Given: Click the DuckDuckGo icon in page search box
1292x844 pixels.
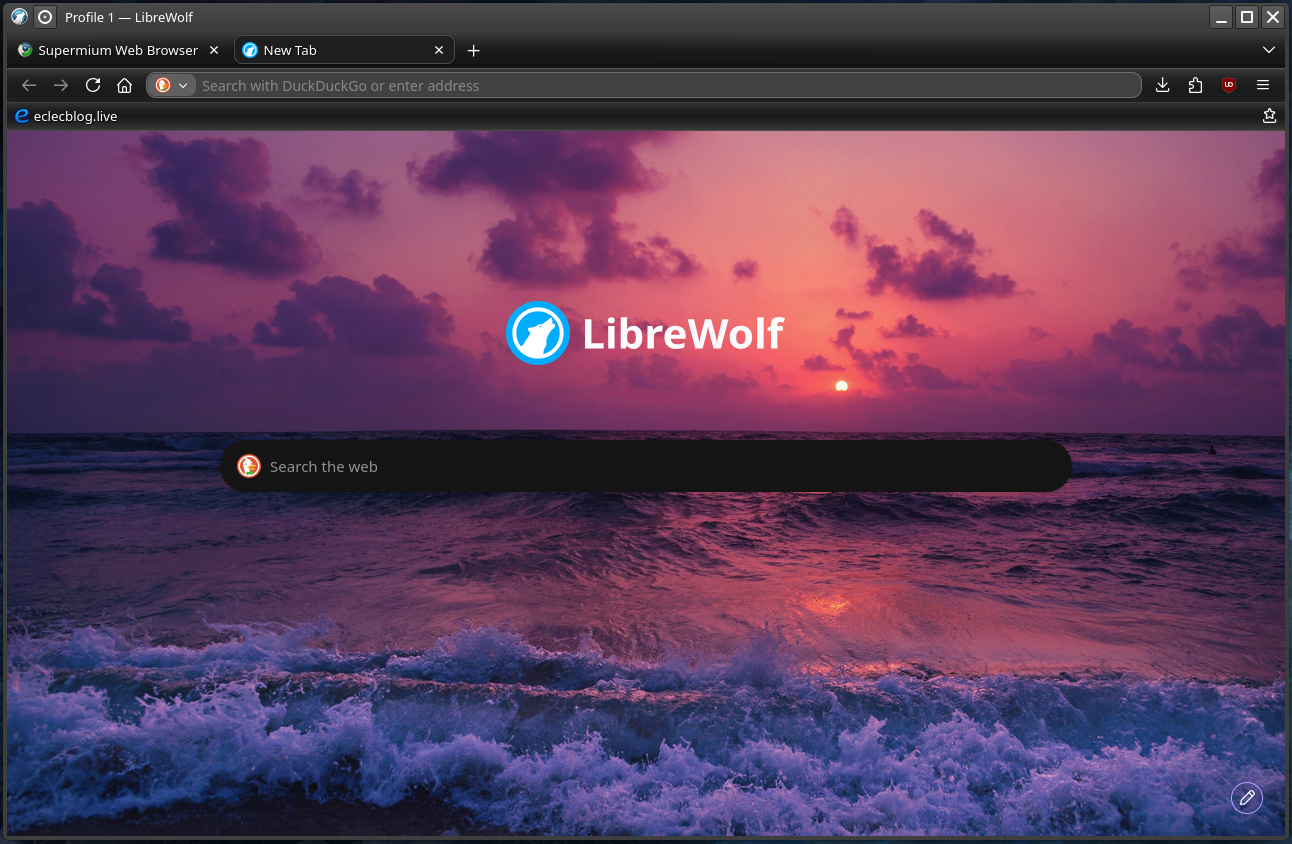Looking at the screenshot, I should coord(249,466).
